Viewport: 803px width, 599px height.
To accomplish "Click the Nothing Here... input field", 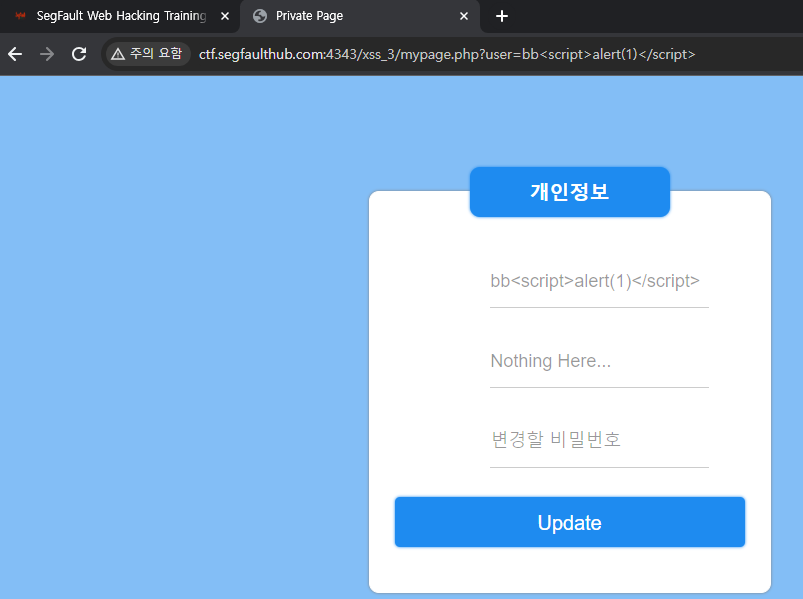I will [x=599, y=361].
